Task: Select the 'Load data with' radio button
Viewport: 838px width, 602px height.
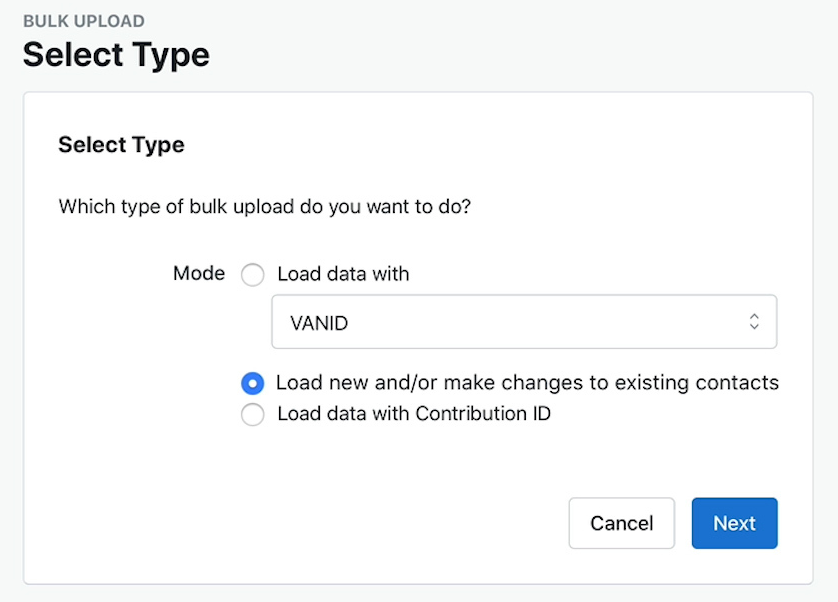Action: click(x=252, y=274)
